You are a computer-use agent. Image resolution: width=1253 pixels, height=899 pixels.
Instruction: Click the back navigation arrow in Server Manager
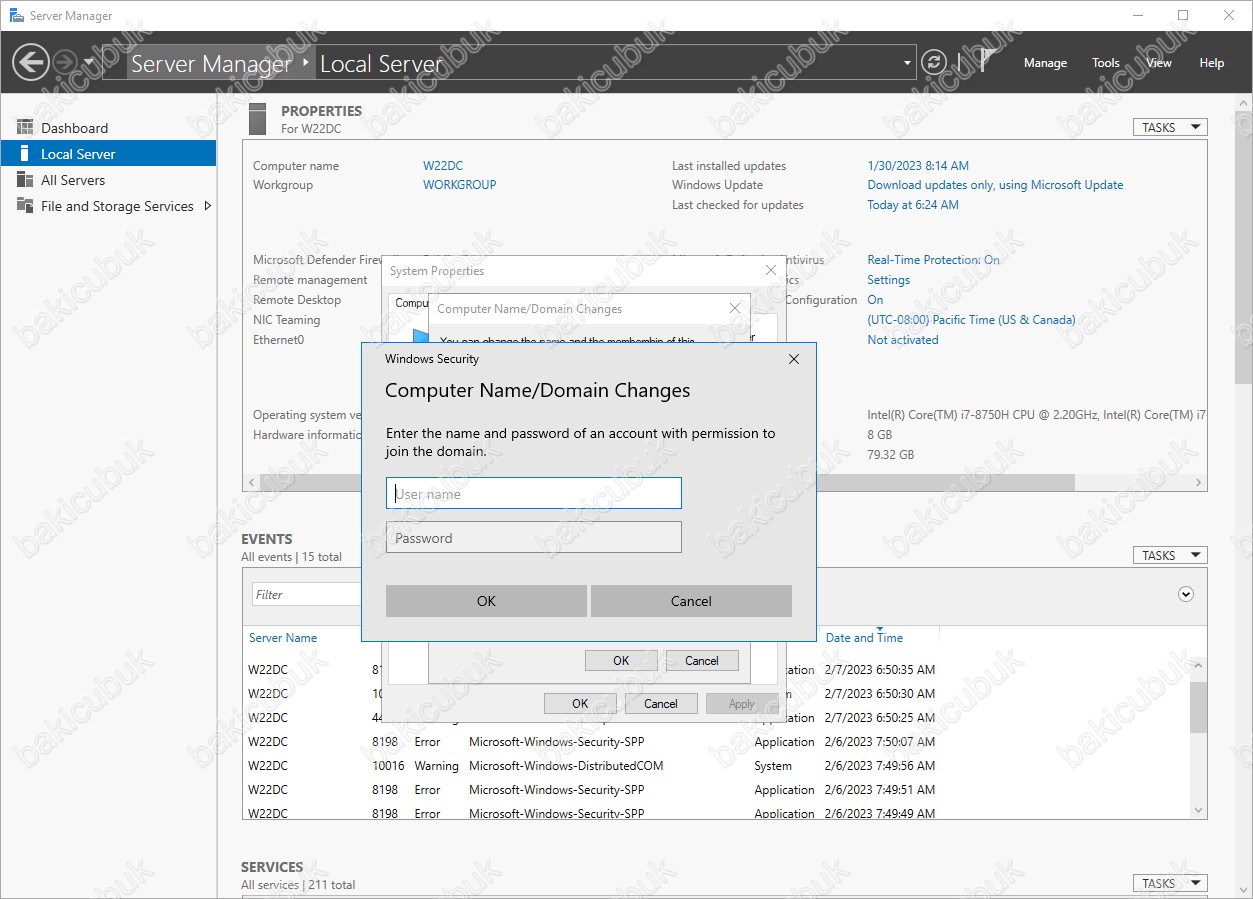[x=30, y=62]
